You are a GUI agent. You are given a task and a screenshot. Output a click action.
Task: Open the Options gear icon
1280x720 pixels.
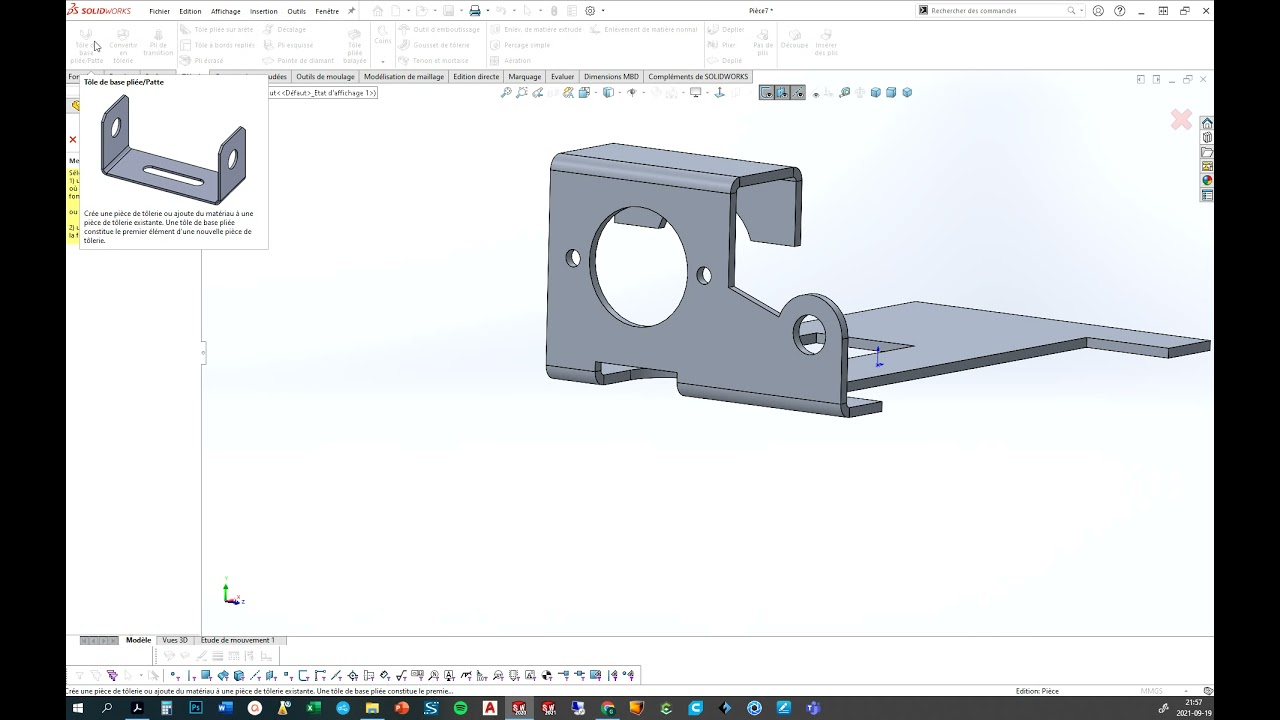[x=590, y=11]
